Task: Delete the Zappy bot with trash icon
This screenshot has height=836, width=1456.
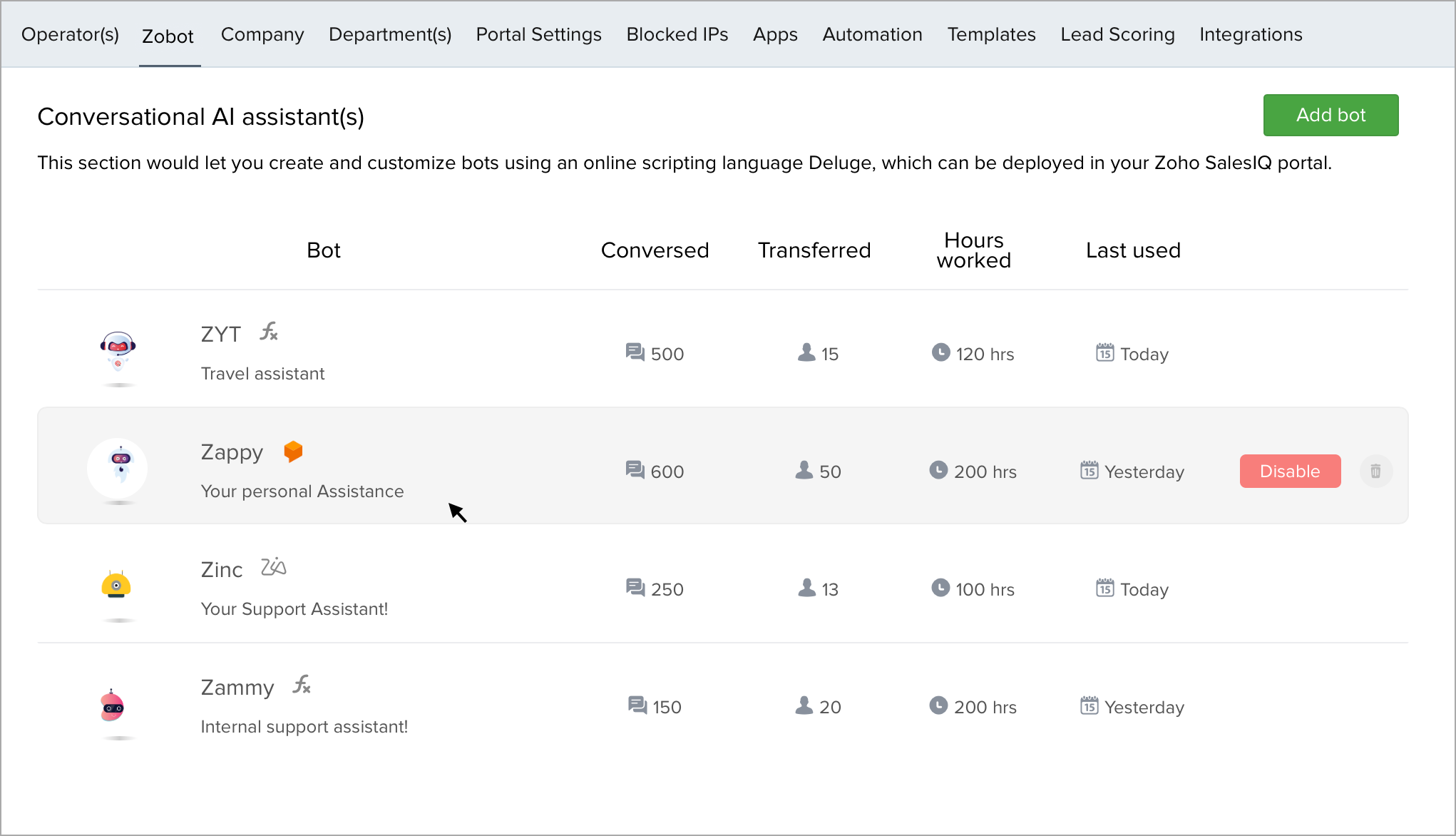Action: [1375, 471]
